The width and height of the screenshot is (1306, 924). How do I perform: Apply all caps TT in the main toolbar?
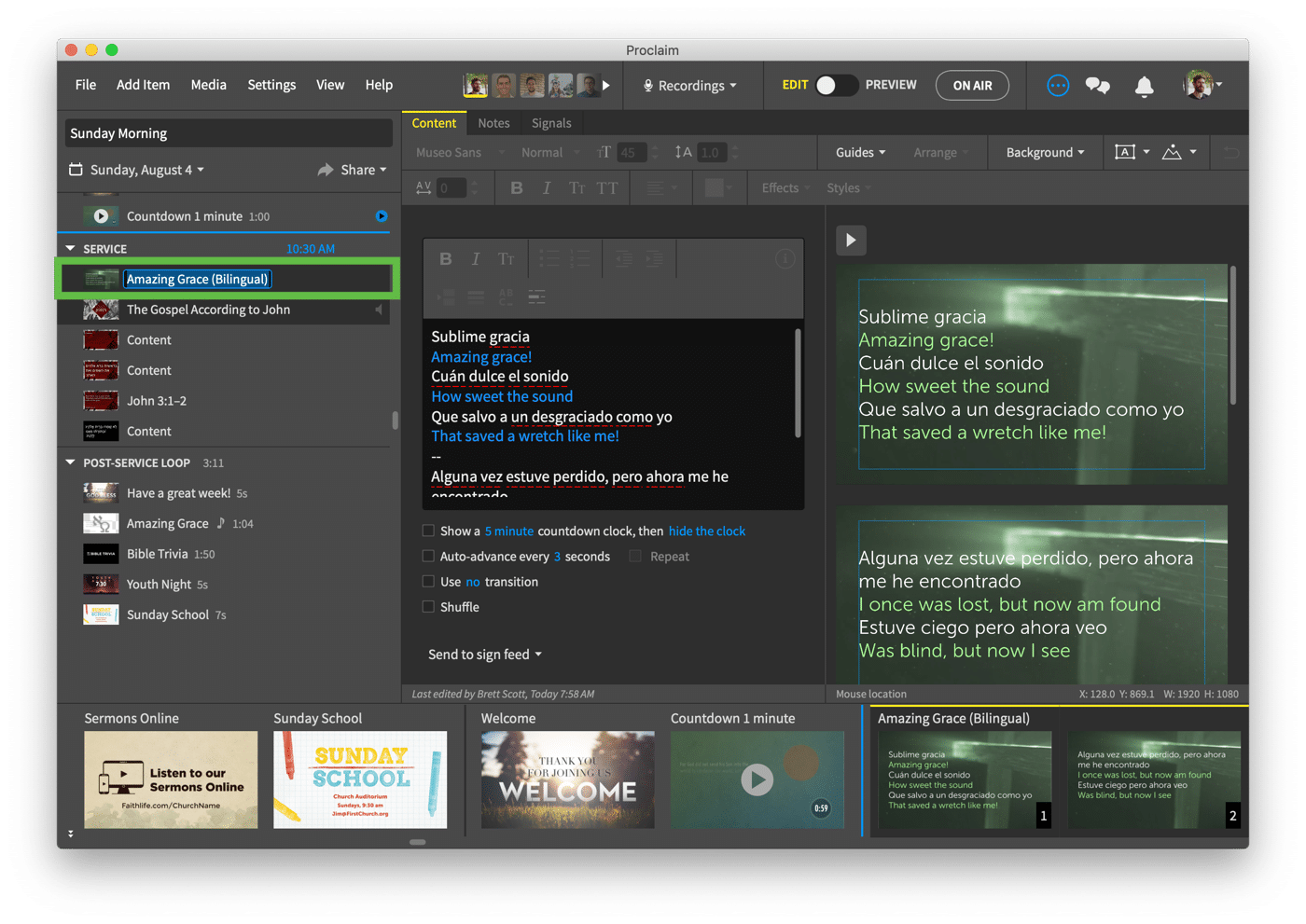tap(607, 188)
